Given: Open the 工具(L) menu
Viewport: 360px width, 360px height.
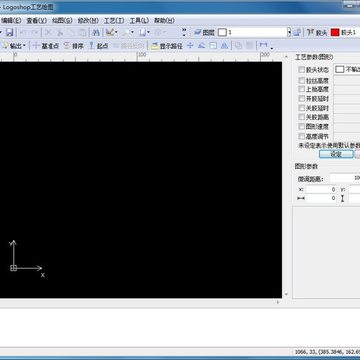Looking at the screenshot, I should pos(139,21).
